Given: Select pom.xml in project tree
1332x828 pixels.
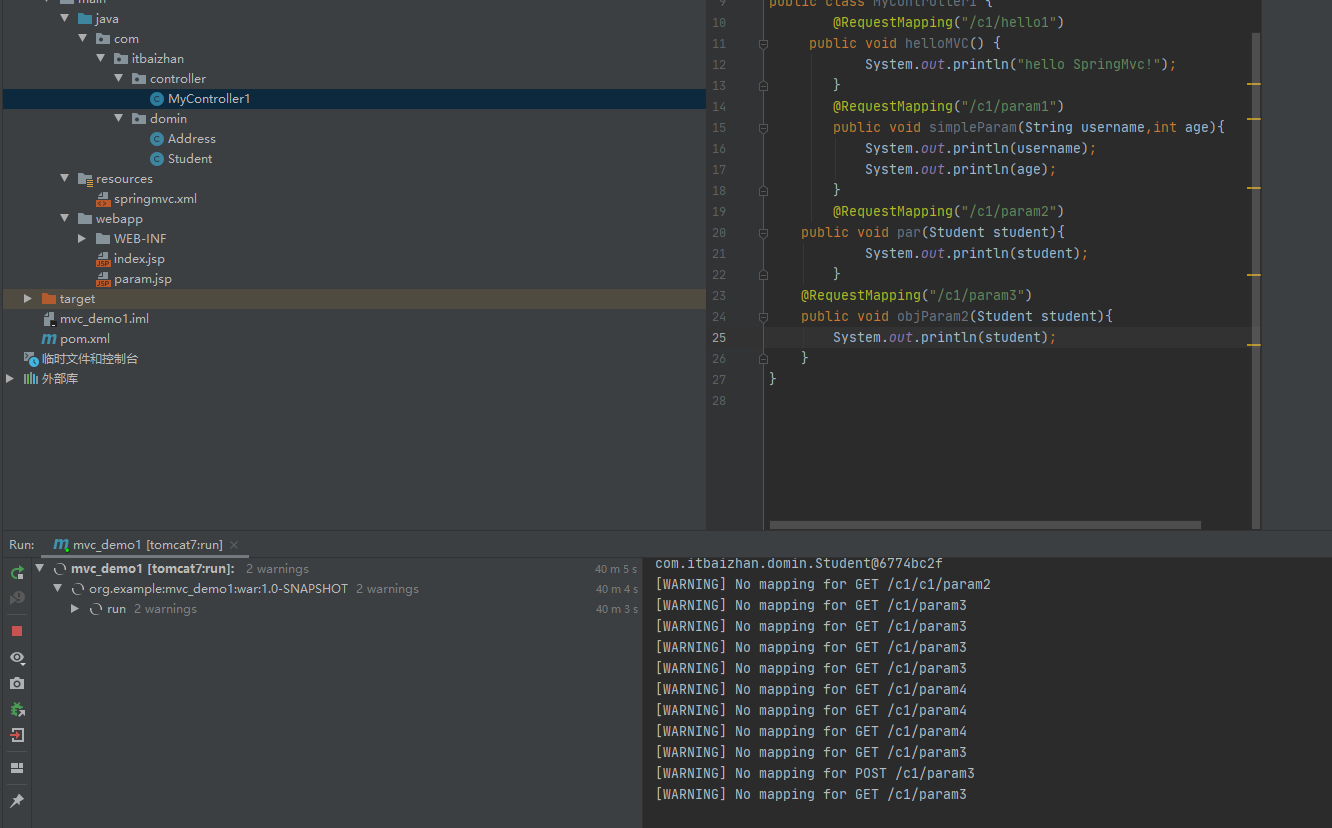Looking at the screenshot, I should (85, 339).
